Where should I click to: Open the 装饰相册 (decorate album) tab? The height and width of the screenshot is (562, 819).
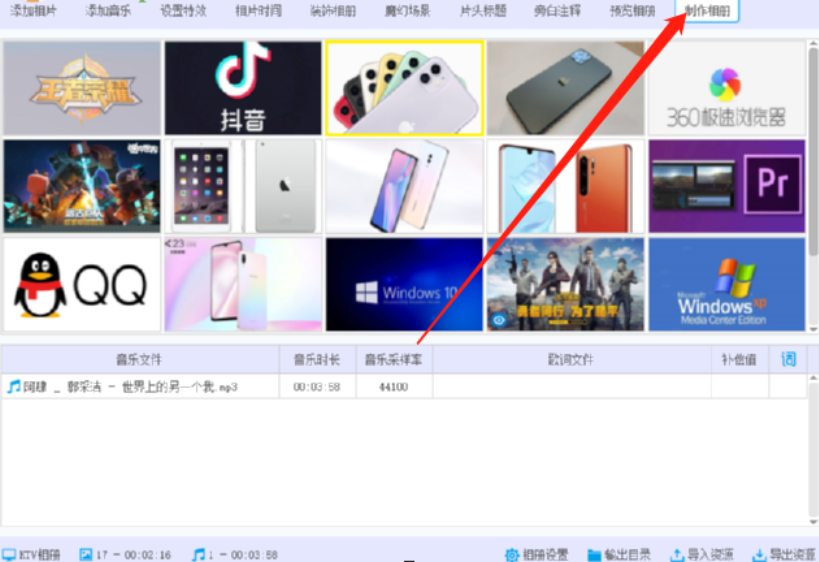(333, 10)
